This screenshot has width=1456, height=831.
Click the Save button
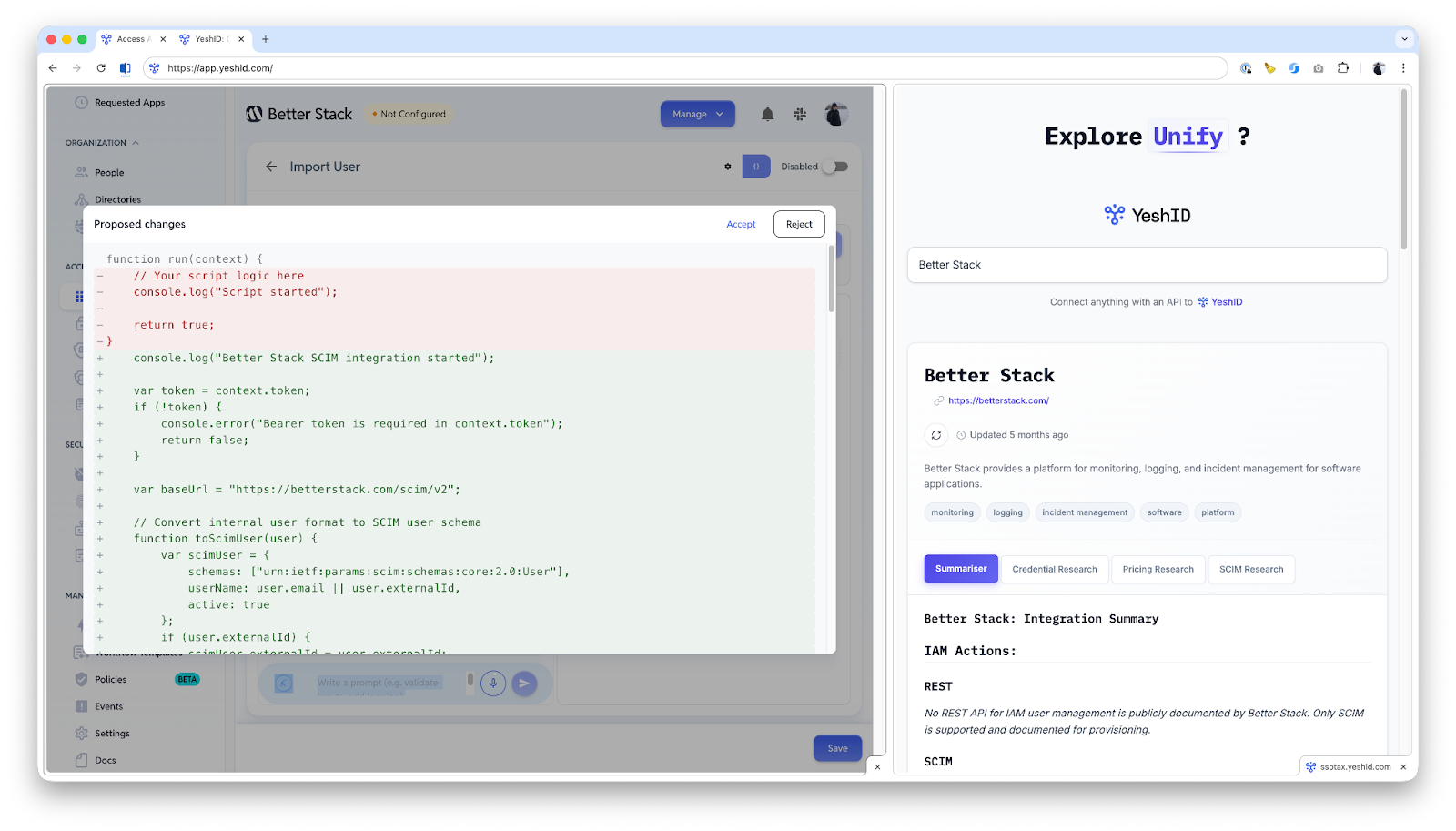(837, 748)
